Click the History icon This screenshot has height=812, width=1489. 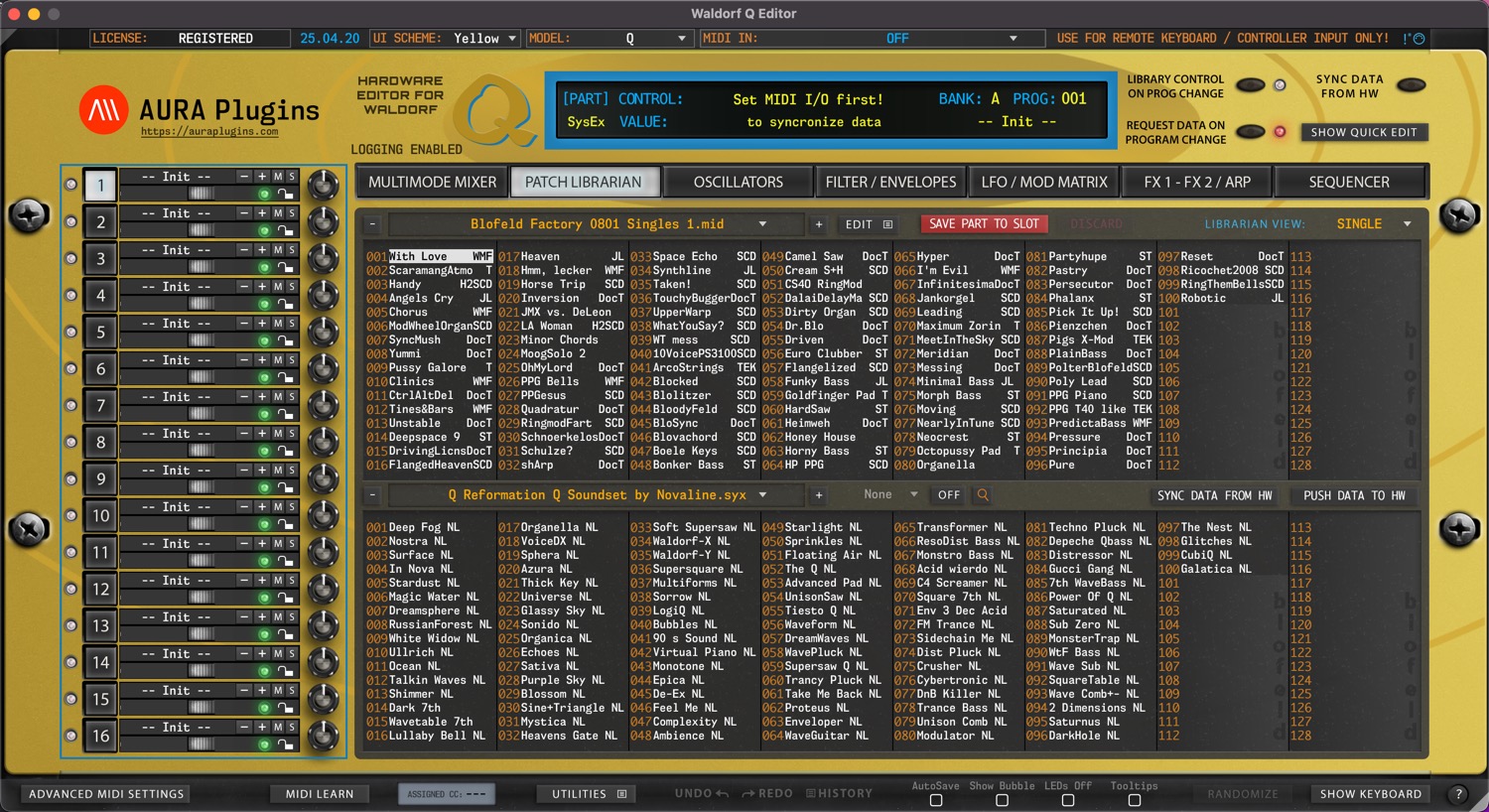coord(811,793)
